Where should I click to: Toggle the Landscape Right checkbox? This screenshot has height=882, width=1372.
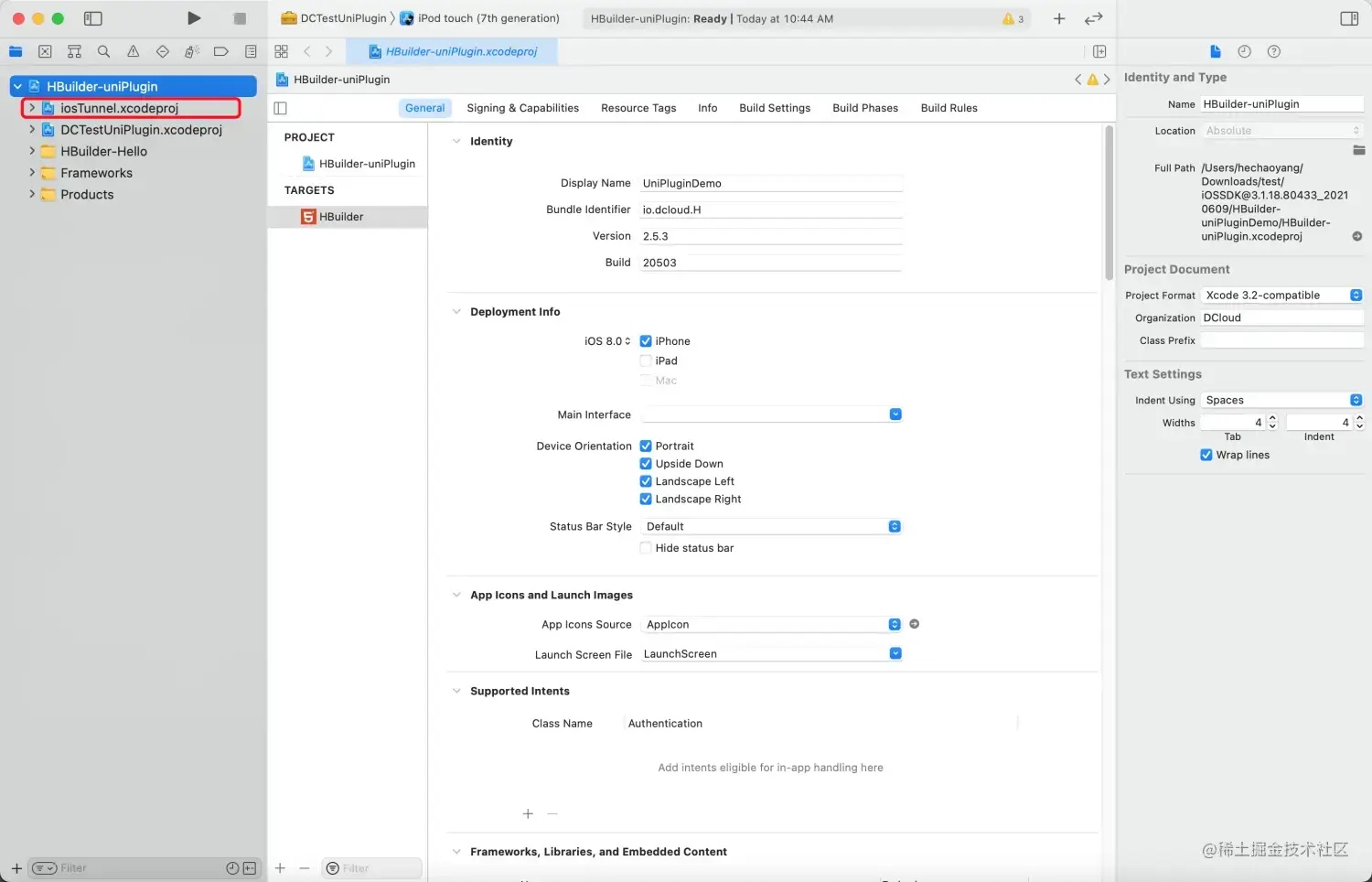tap(646, 499)
